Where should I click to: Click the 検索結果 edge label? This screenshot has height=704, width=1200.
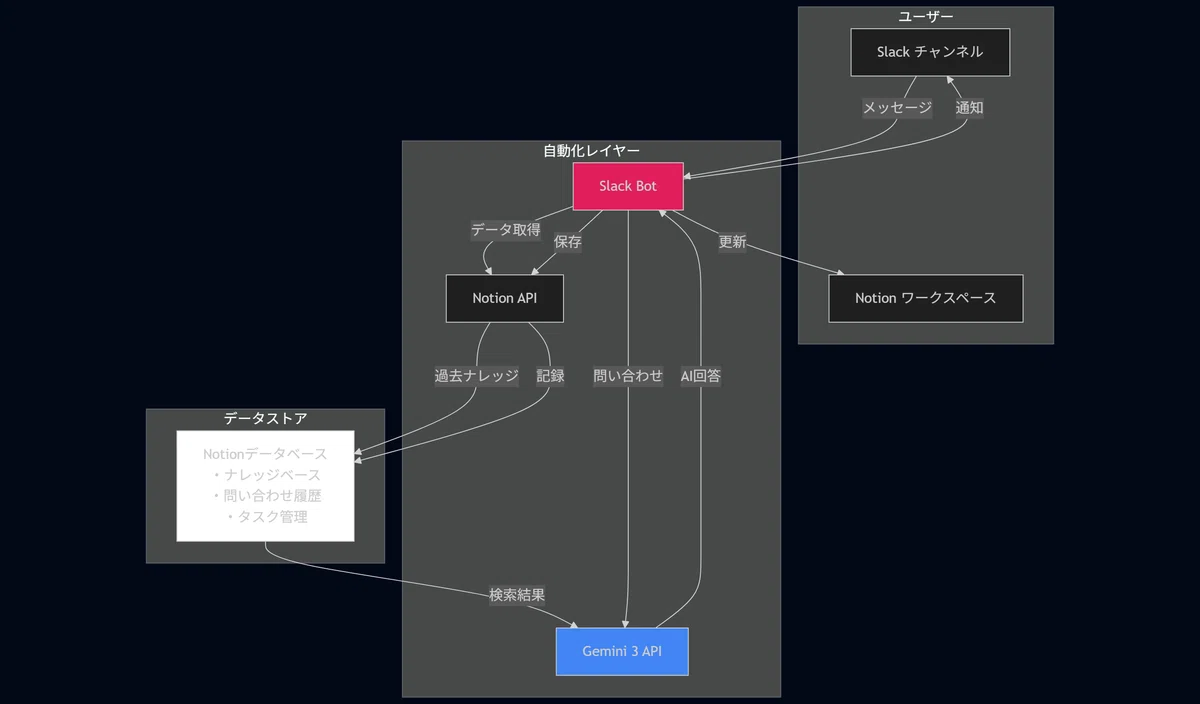click(517, 595)
